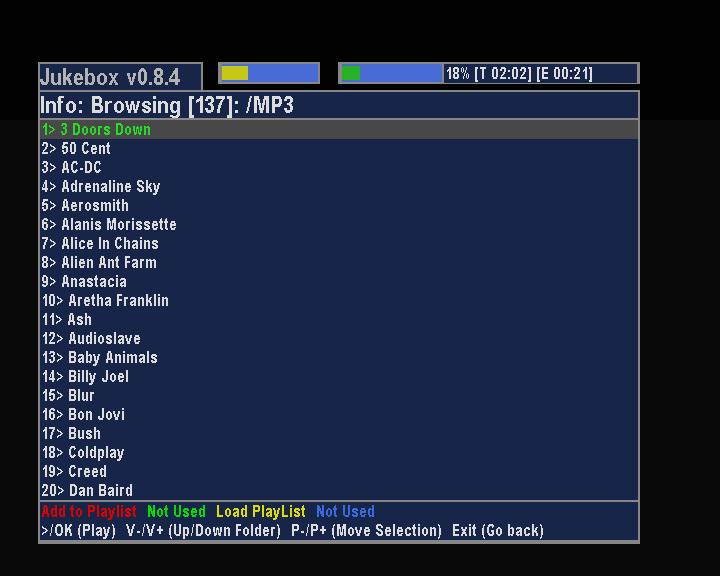The image size is (720, 576).
Task: Select Bush in the list
Action: pyautogui.click(x=339, y=434)
